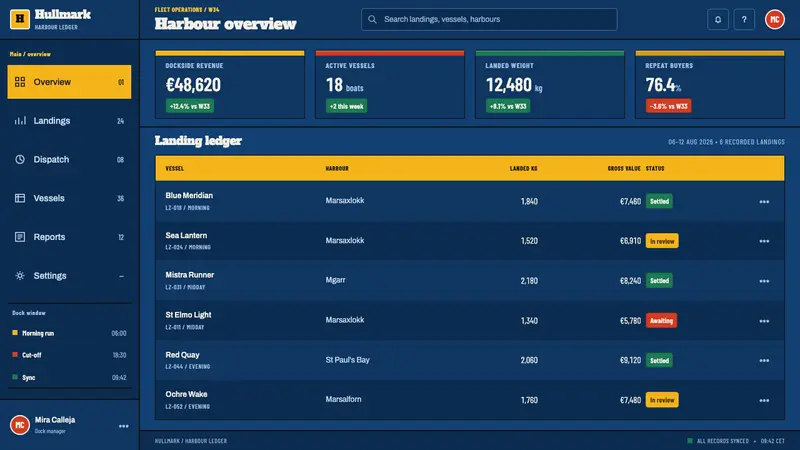Go to Reports in sidebar
The height and width of the screenshot is (450, 800).
point(69,237)
